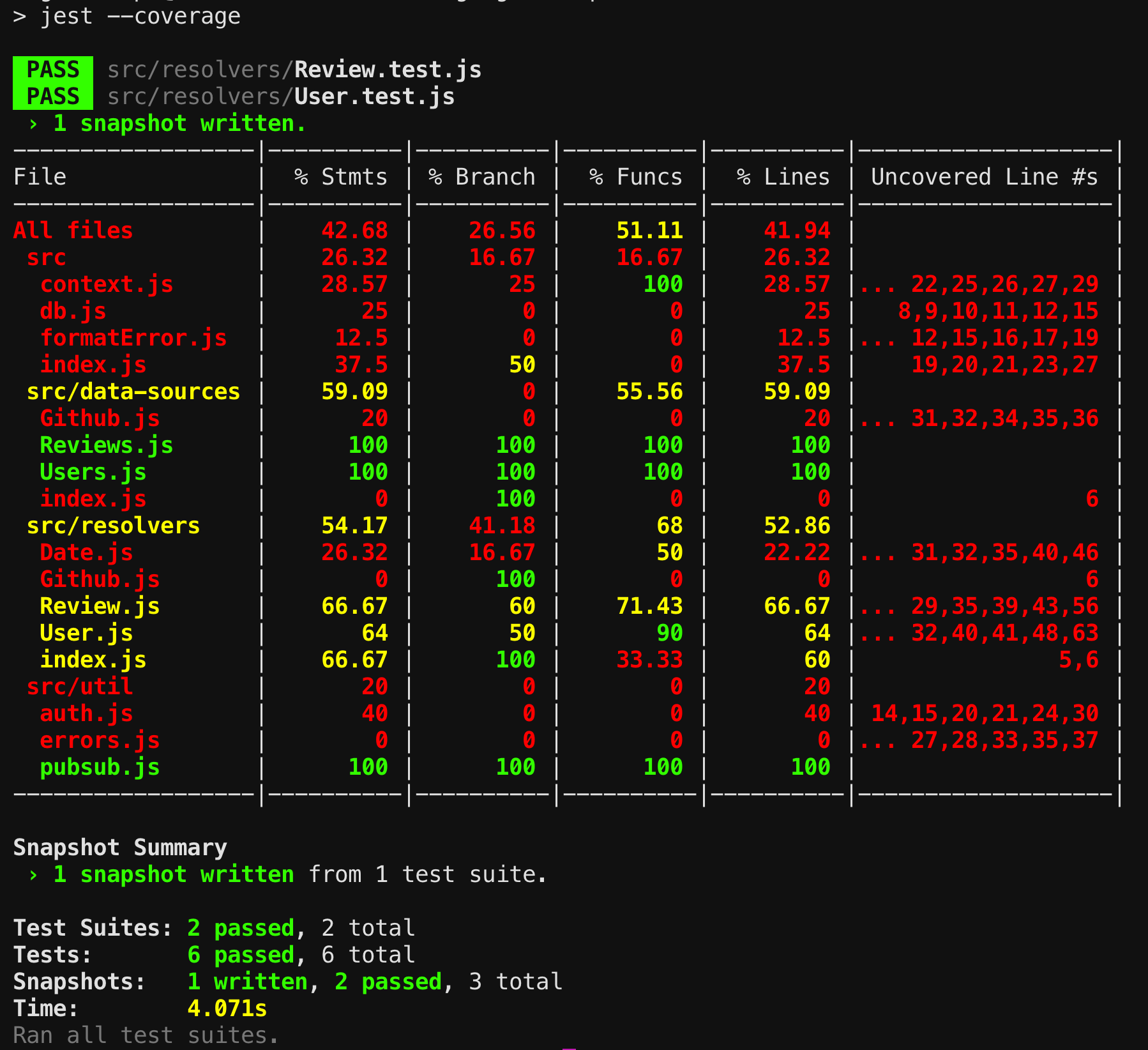Viewport: 1148px width, 1050px height.
Task: Click the src/util directory row
Action: point(80,687)
